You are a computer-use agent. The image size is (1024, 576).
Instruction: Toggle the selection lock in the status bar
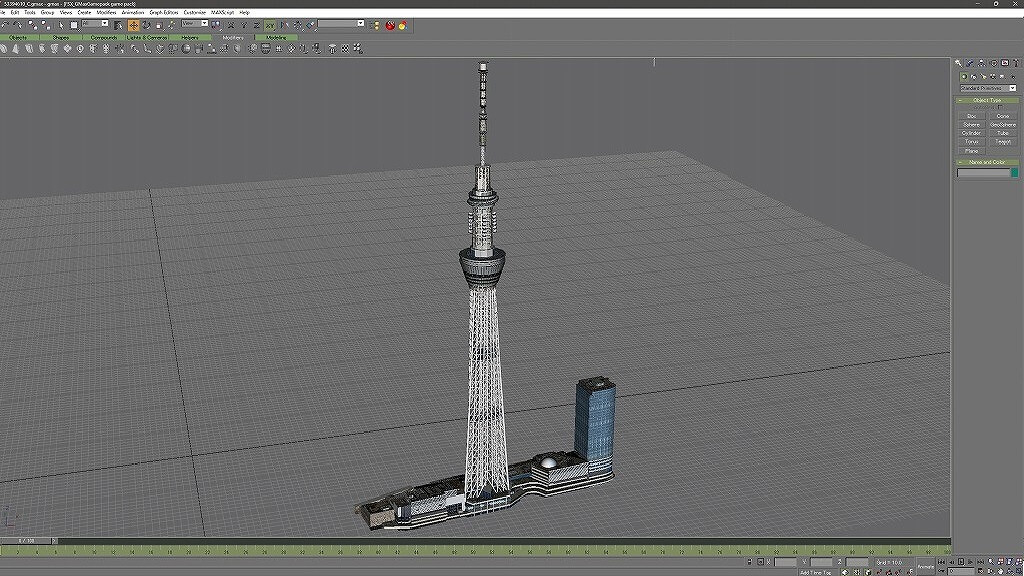point(750,562)
